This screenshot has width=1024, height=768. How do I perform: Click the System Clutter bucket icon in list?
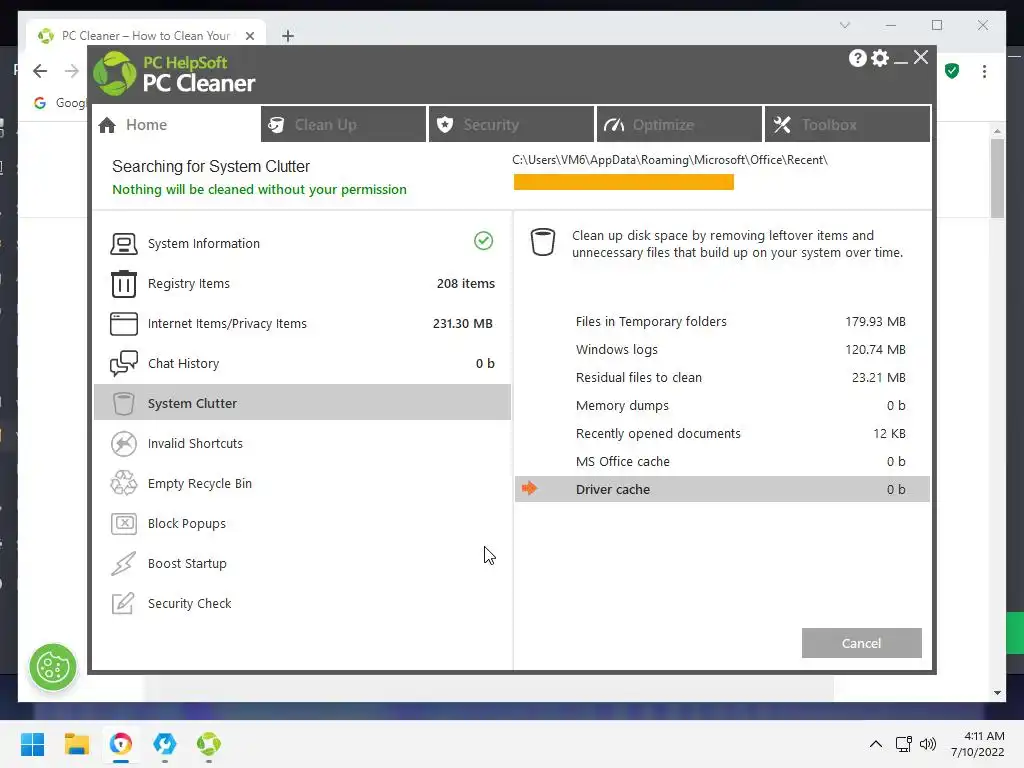[x=123, y=404]
